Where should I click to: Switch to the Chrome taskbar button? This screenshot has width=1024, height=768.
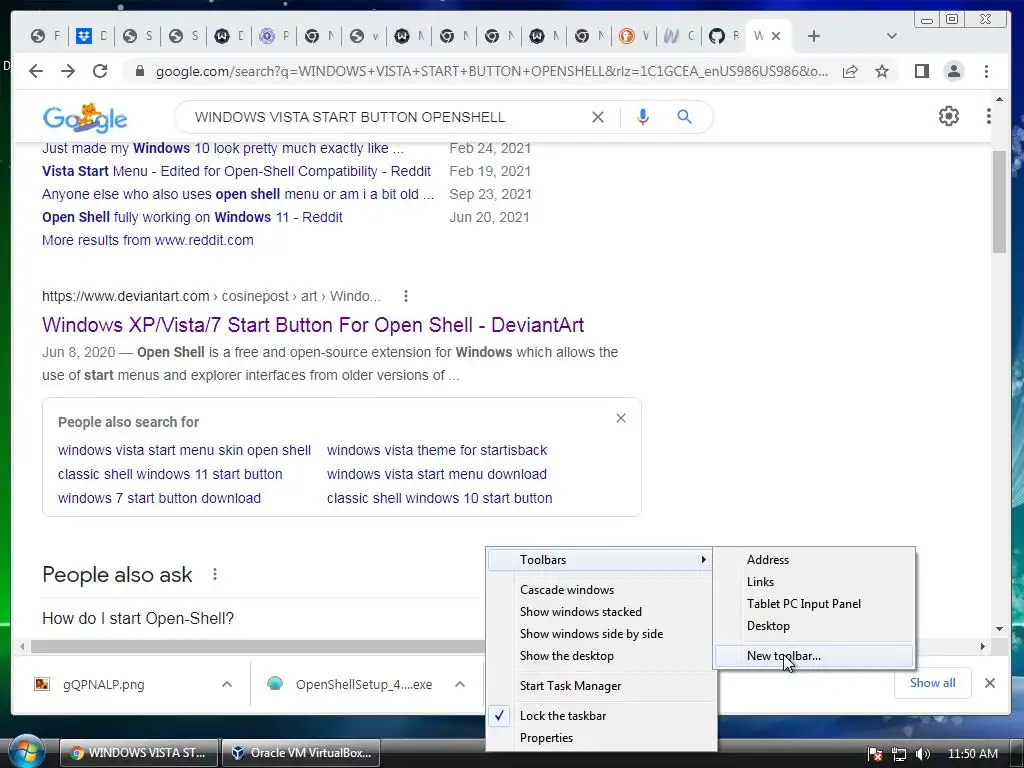click(x=138, y=752)
